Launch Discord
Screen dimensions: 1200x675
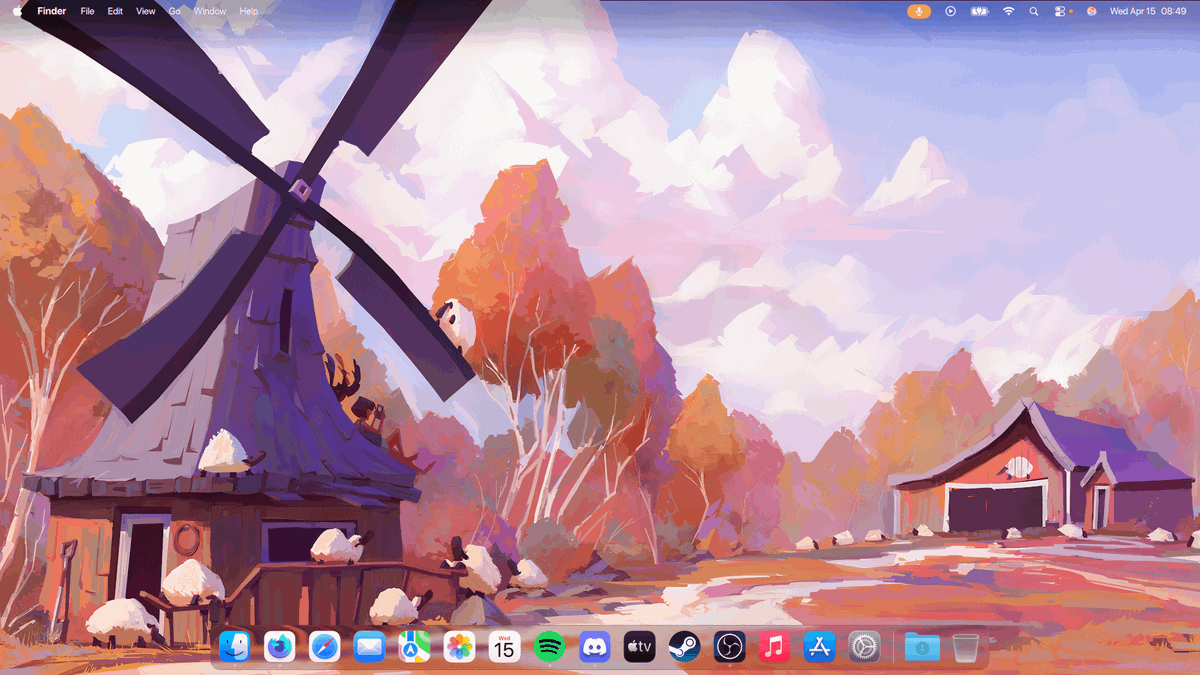click(x=593, y=647)
